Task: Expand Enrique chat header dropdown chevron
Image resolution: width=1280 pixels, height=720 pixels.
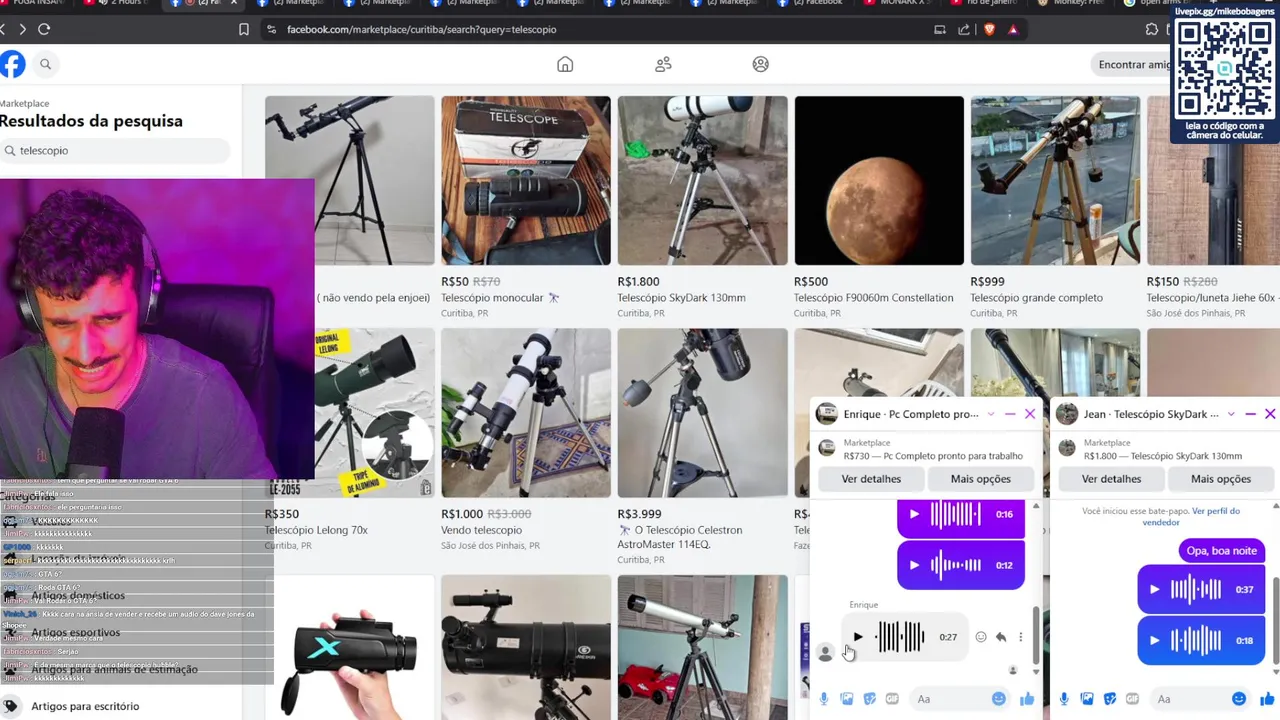Action: (x=991, y=414)
